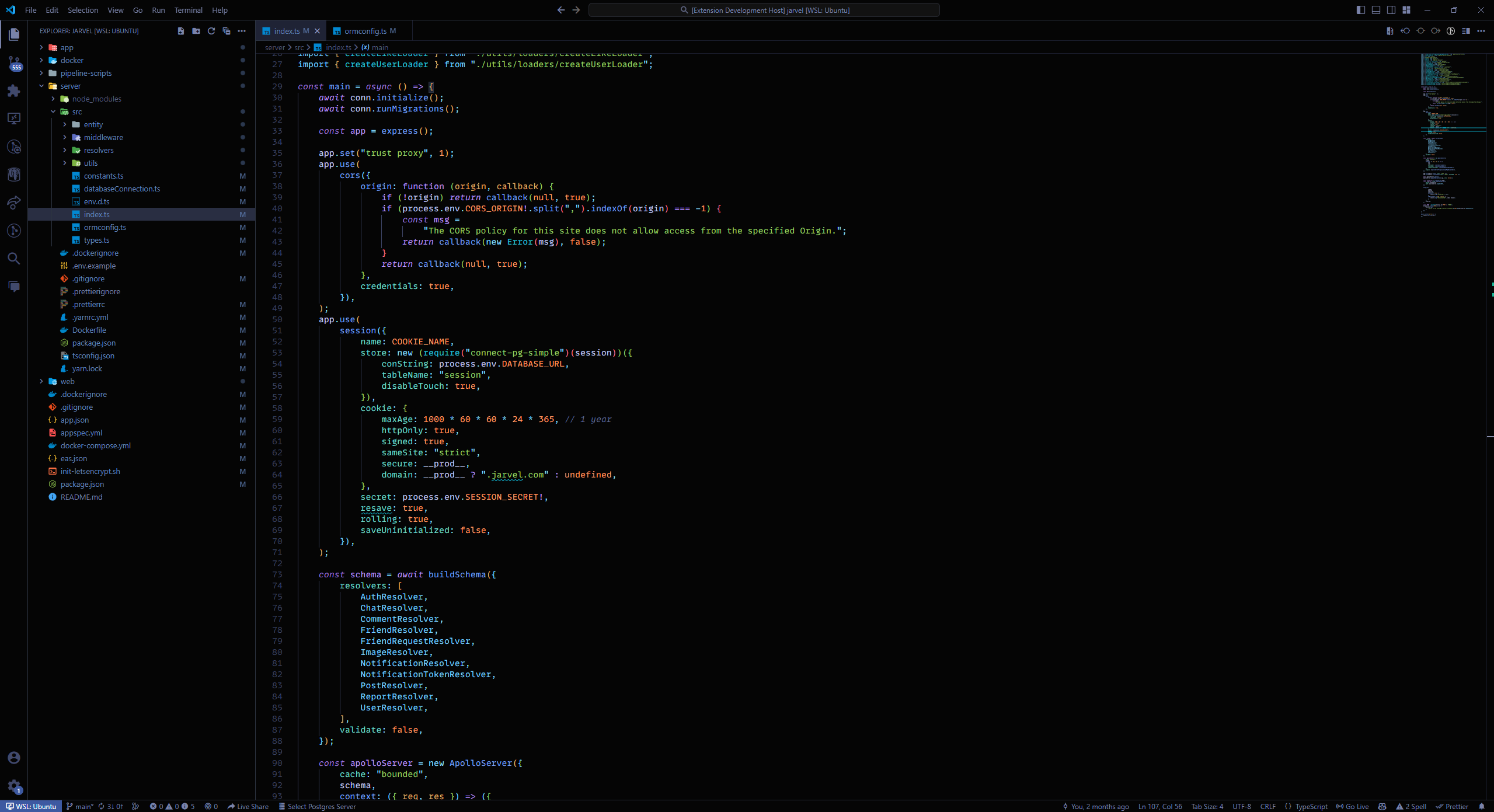This screenshot has width=1494, height=812.
Task: Open the Extensions view in activity bar
Action: tap(14, 90)
